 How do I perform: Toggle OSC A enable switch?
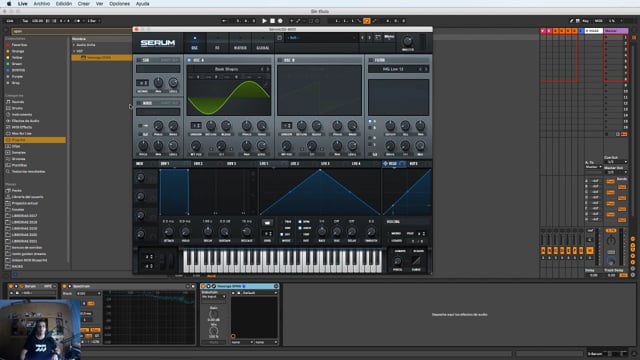coord(189,60)
